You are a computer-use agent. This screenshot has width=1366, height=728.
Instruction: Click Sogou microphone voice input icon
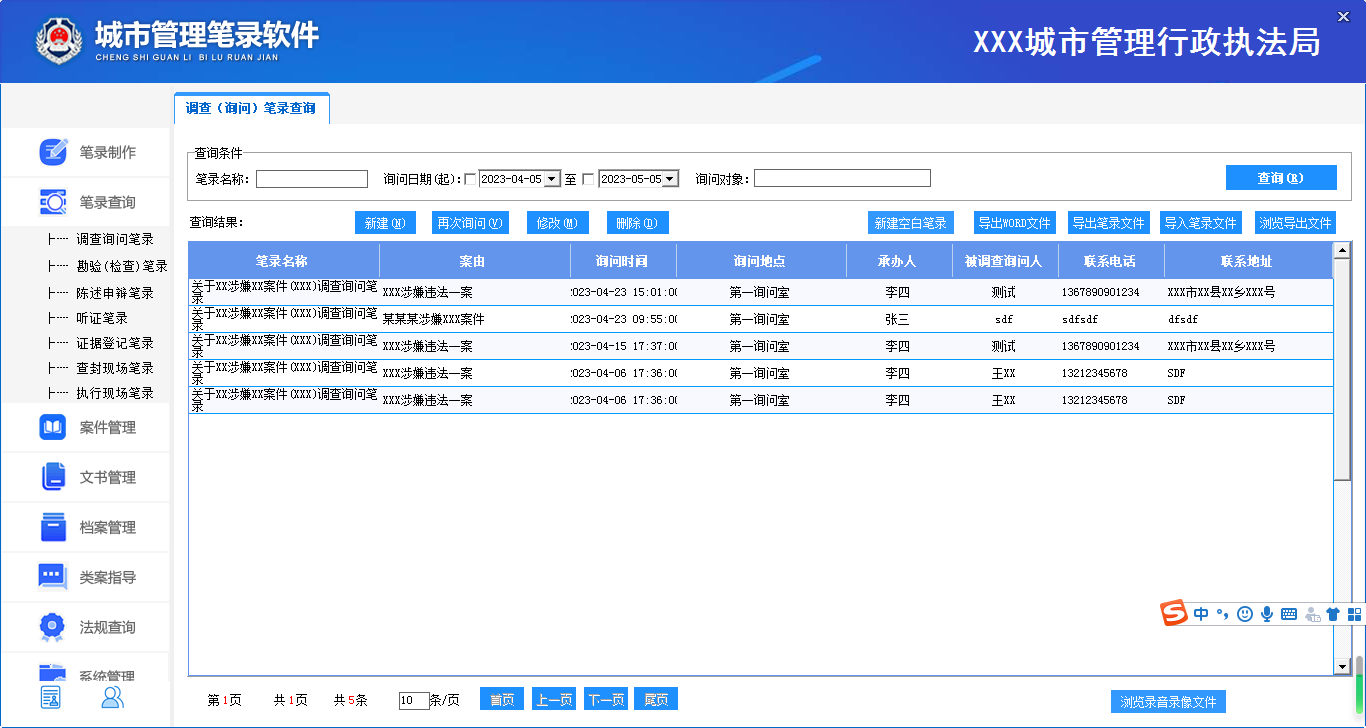pos(1267,614)
